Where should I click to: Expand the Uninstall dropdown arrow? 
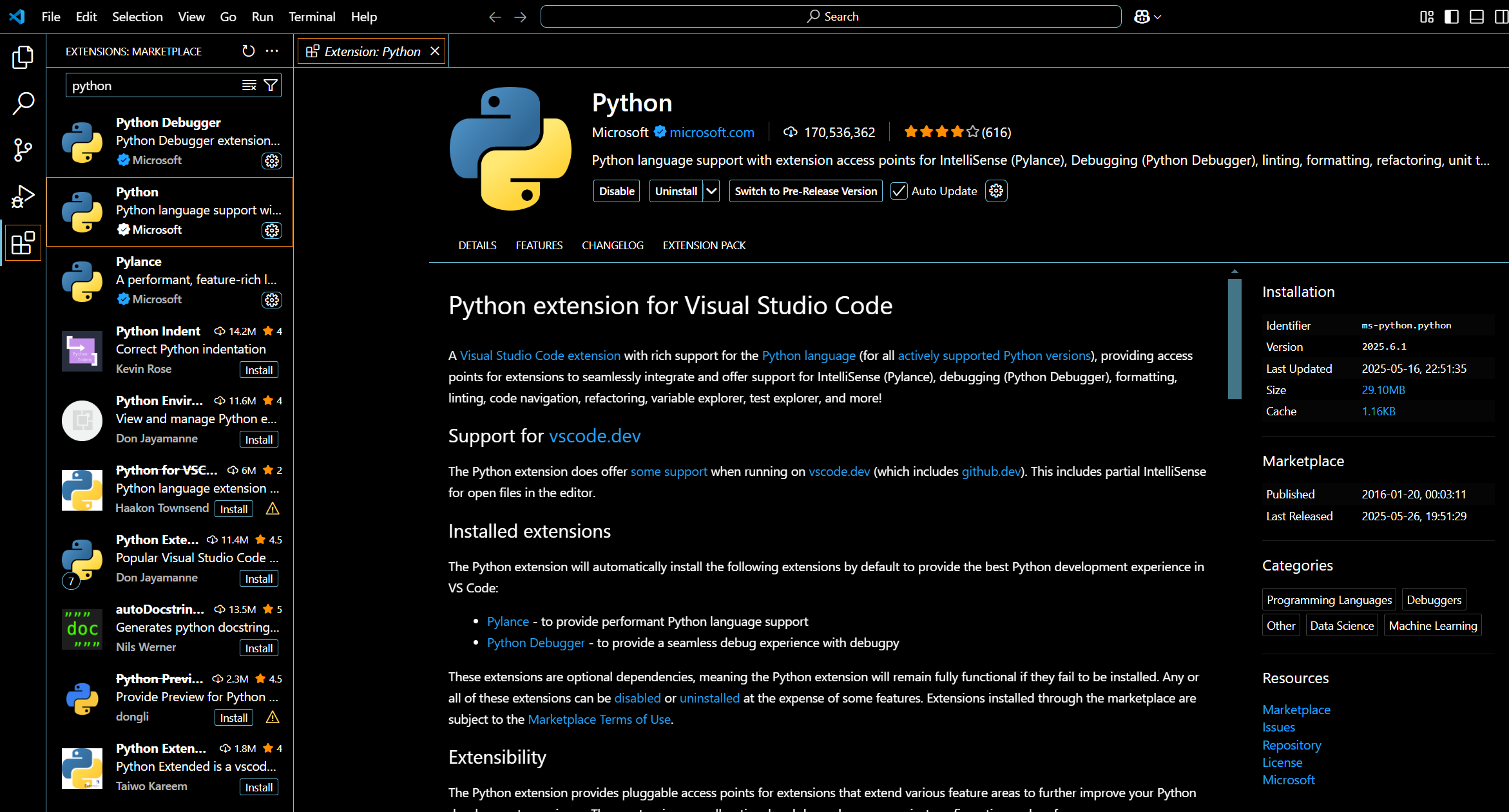coord(711,191)
